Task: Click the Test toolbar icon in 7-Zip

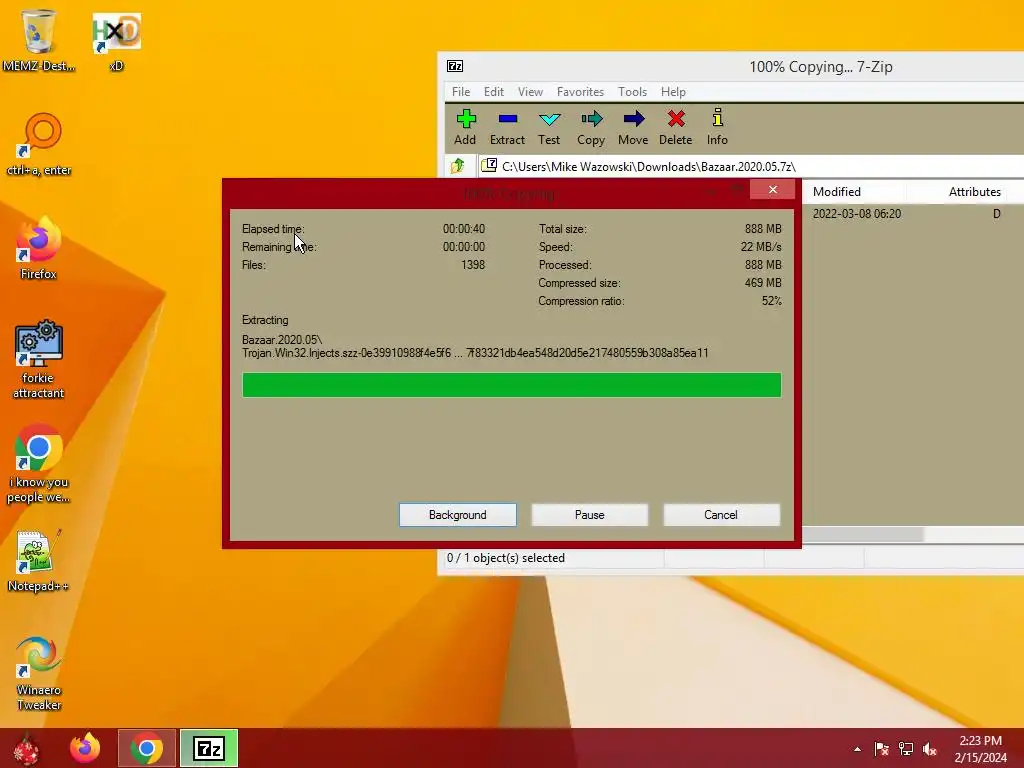Action: click(549, 127)
